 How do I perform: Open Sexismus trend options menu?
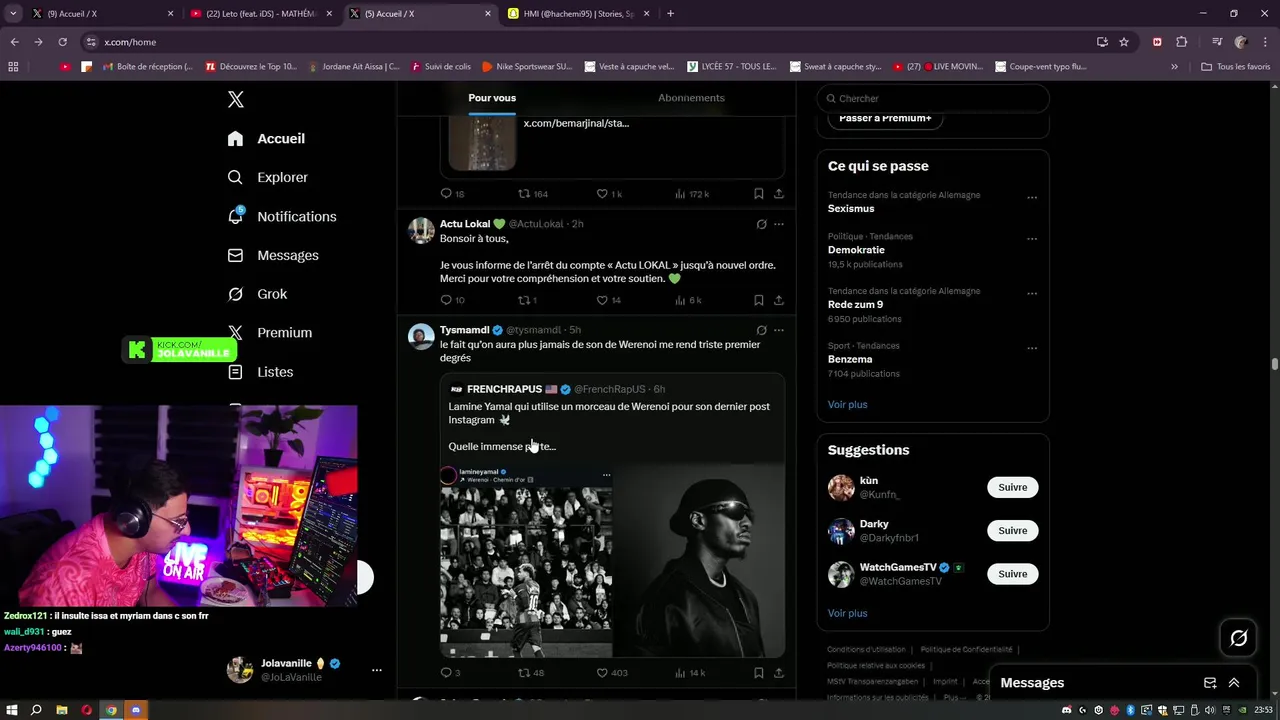[x=1032, y=197]
